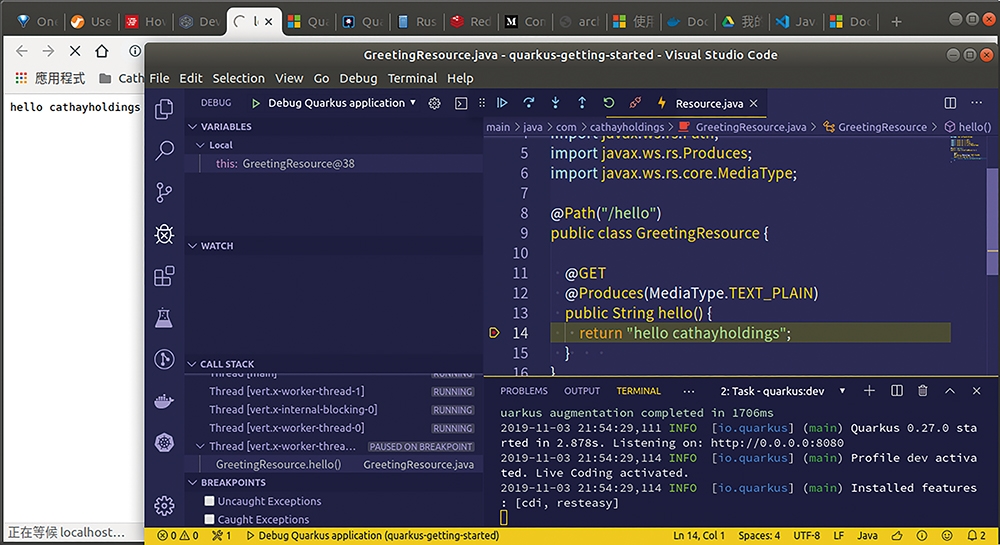Open the Selection menu
This screenshot has width=1000, height=545.
(x=239, y=78)
